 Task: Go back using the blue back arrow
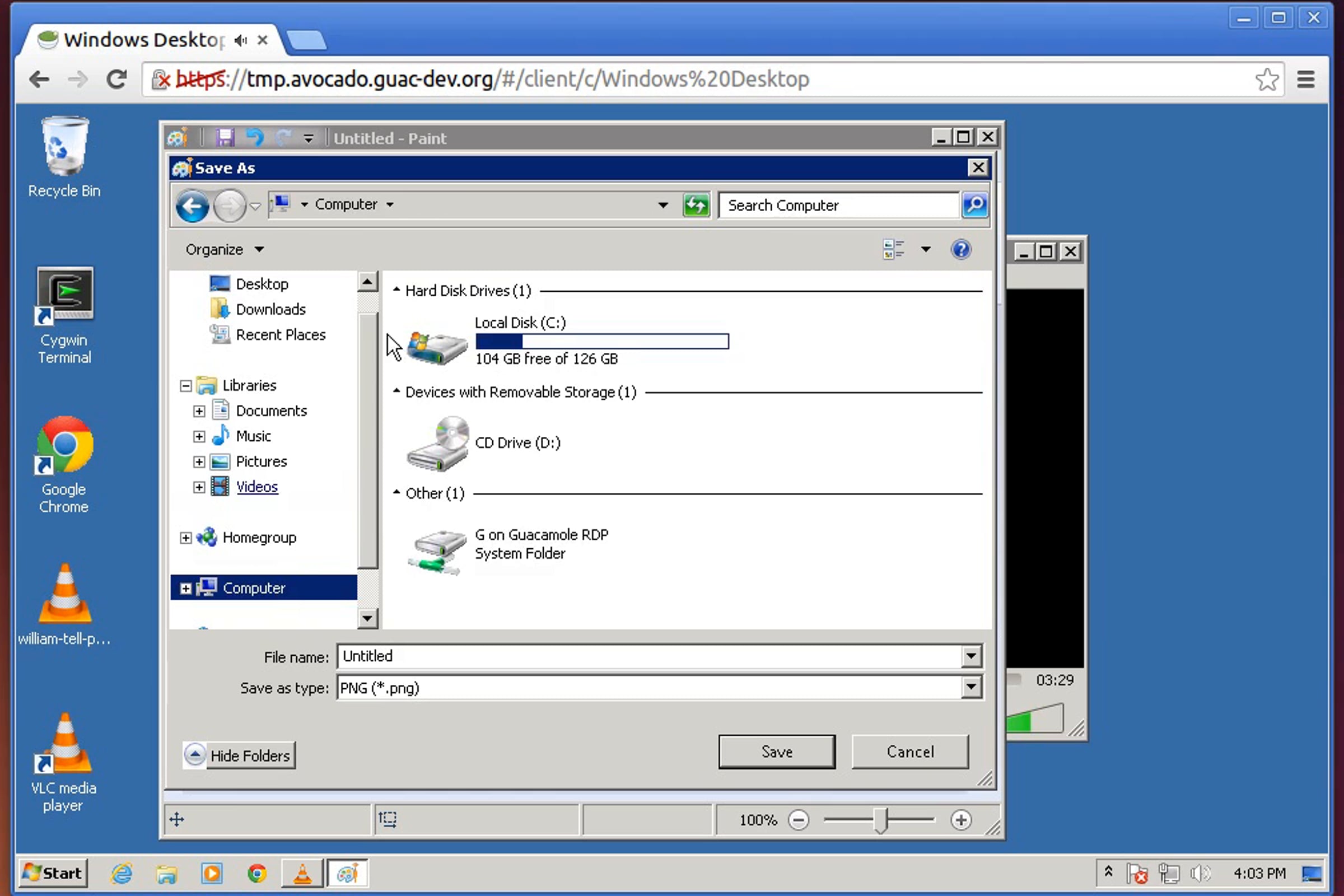coord(192,206)
